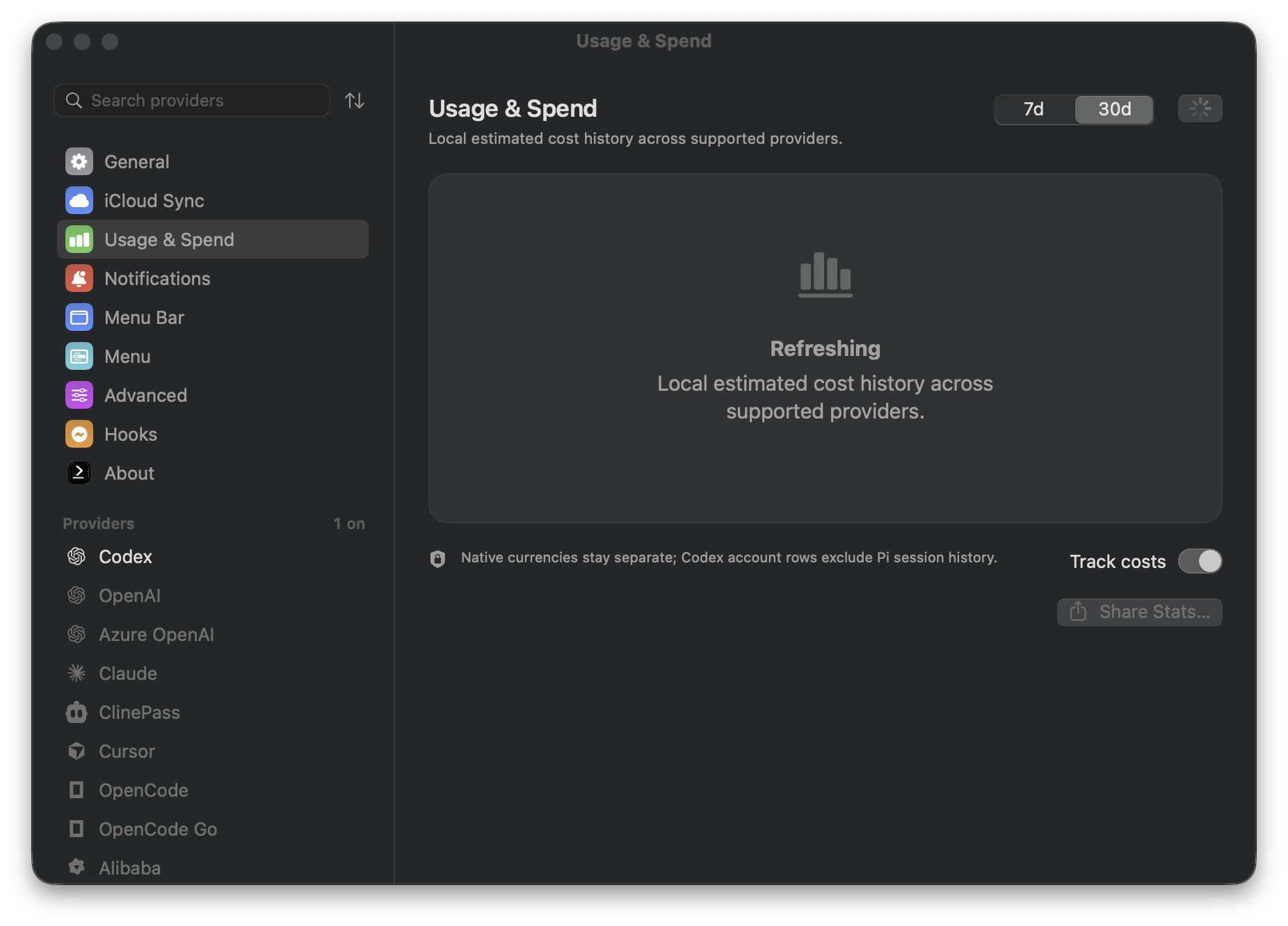Click the Usage & Spend window title
The image size is (1288, 926).
644,41
